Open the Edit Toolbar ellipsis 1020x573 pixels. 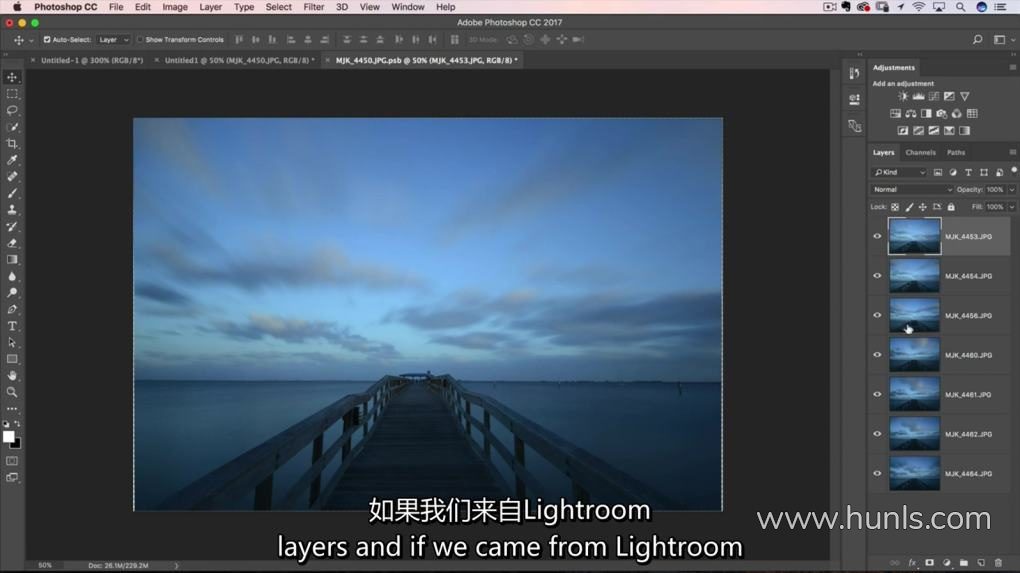pos(12,409)
